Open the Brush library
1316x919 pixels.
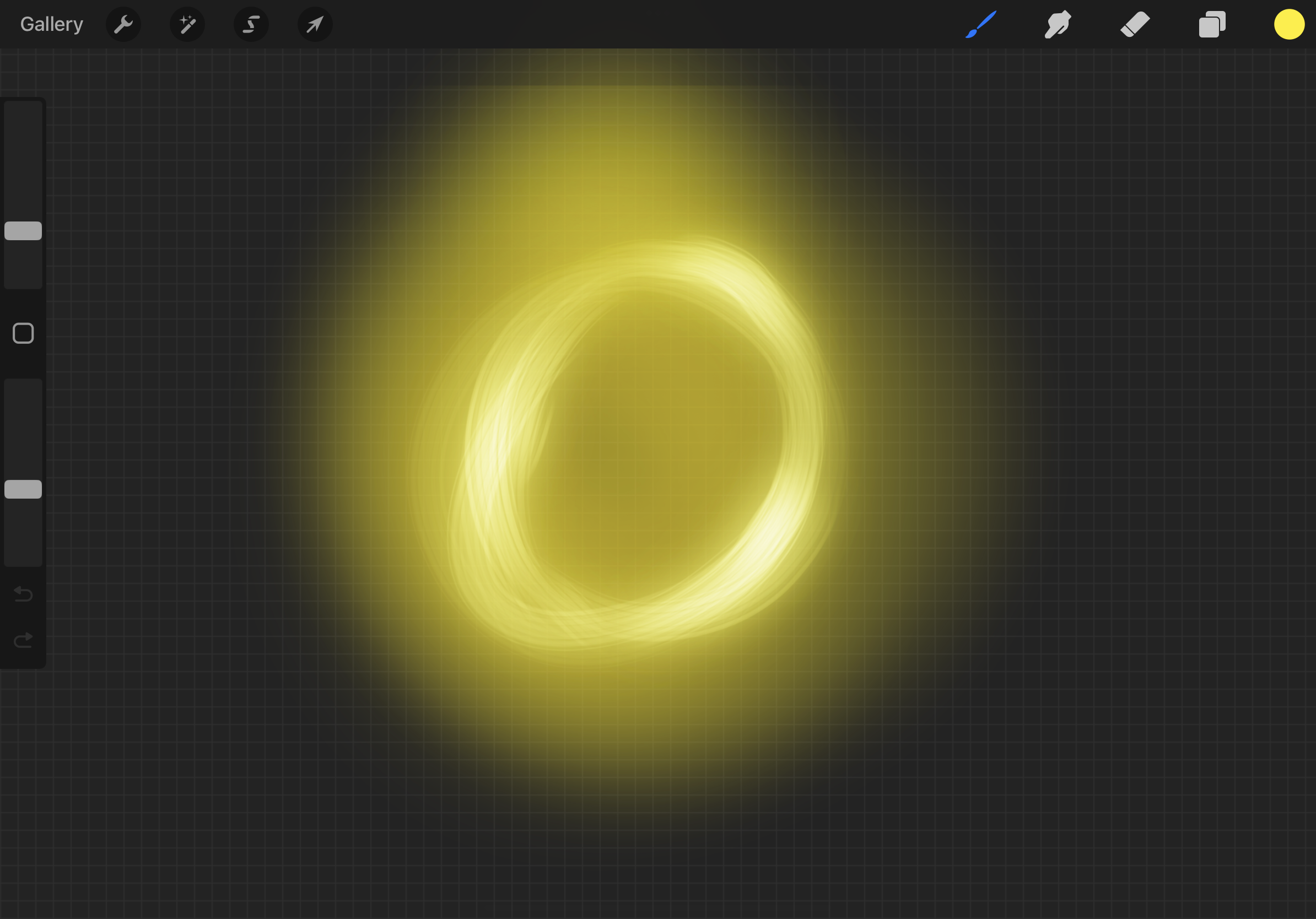pyautogui.click(x=981, y=24)
